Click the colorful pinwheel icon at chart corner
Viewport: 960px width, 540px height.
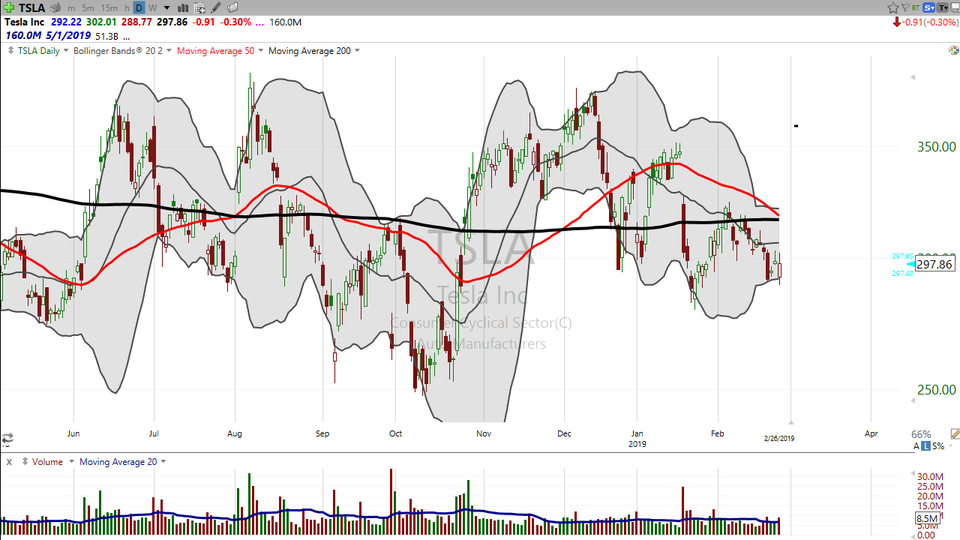[953, 50]
